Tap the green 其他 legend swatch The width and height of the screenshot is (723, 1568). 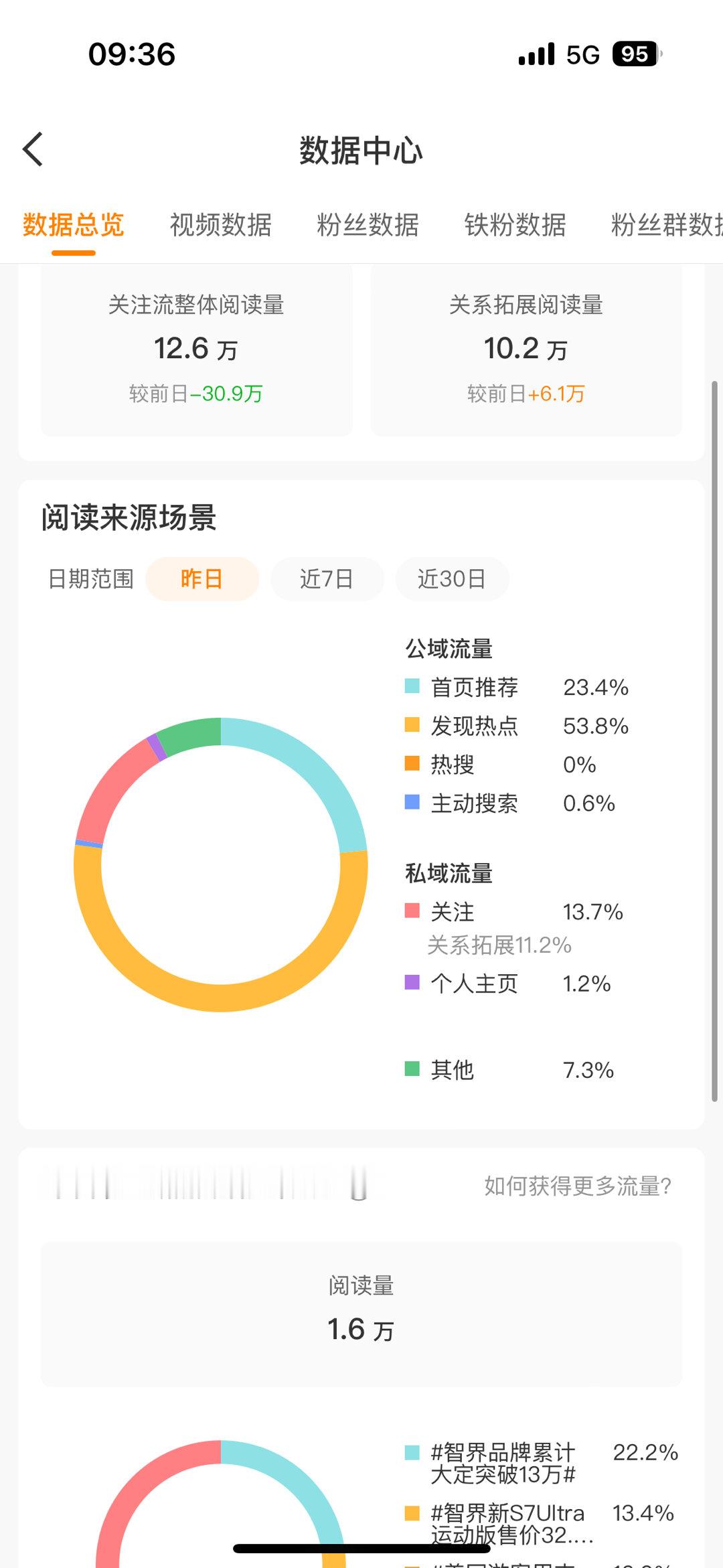[412, 1069]
